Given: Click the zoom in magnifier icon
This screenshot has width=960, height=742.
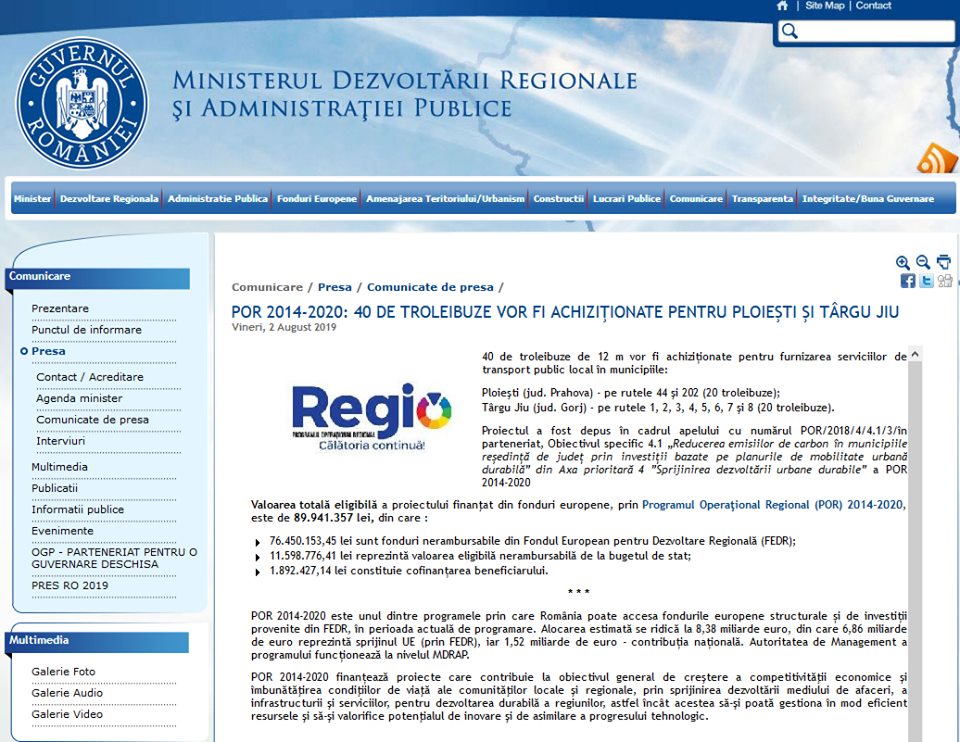Looking at the screenshot, I should pyautogui.click(x=903, y=262).
